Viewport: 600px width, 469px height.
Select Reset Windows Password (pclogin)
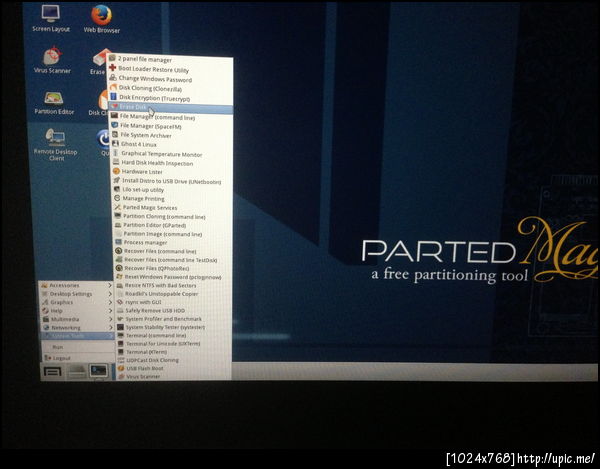(173, 277)
